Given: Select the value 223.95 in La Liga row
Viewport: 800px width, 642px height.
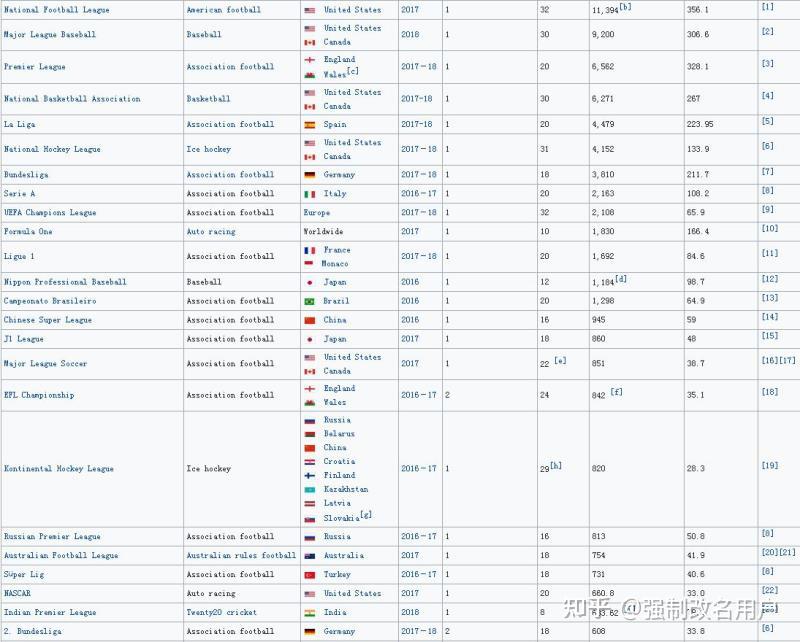Looking at the screenshot, I should [700, 125].
